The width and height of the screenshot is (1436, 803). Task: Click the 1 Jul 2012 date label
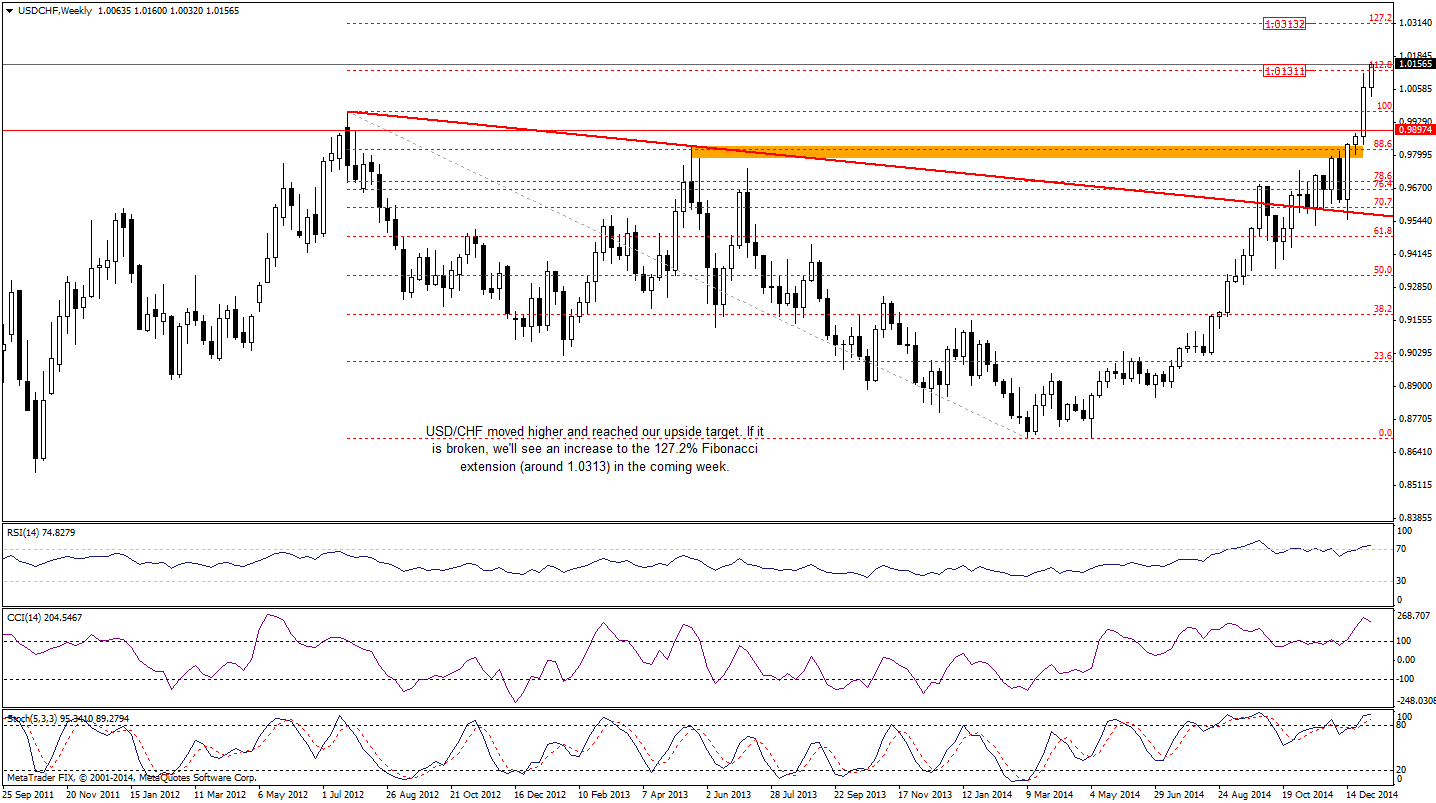[345, 795]
